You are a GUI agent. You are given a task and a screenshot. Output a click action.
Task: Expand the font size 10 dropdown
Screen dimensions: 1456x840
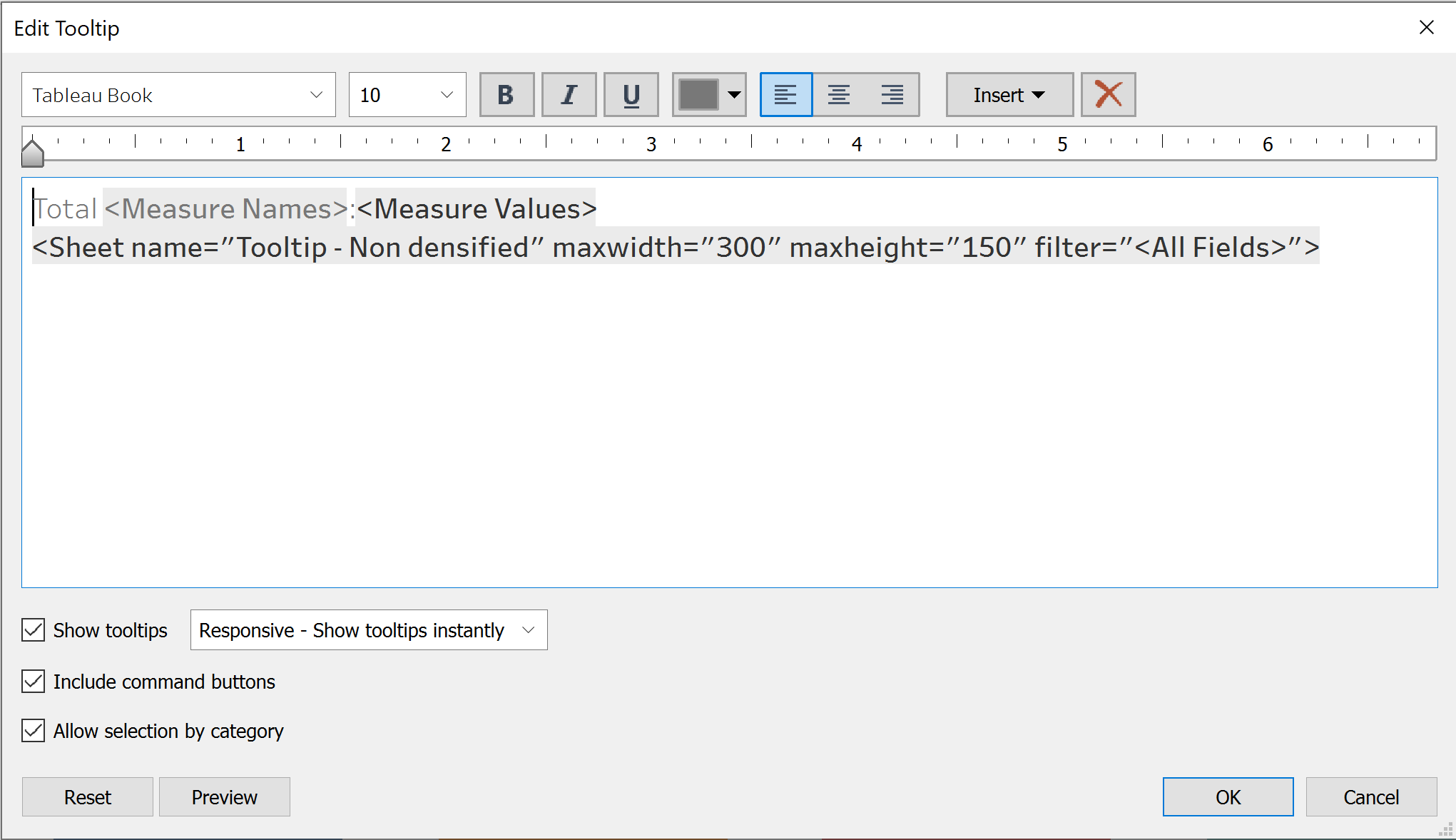[x=407, y=95]
